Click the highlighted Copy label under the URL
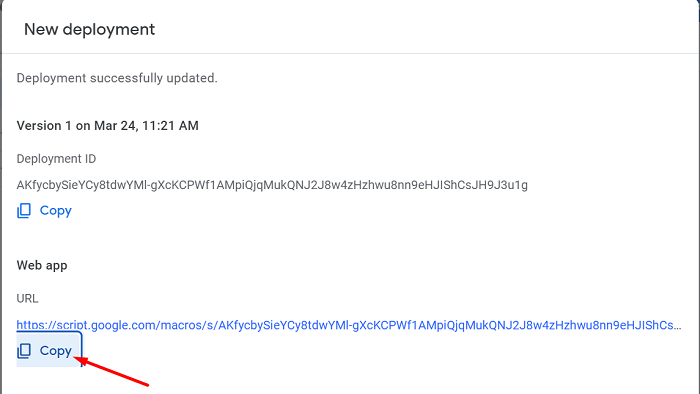Image resolution: width=700 pixels, height=394 pixels. click(x=56, y=351)
